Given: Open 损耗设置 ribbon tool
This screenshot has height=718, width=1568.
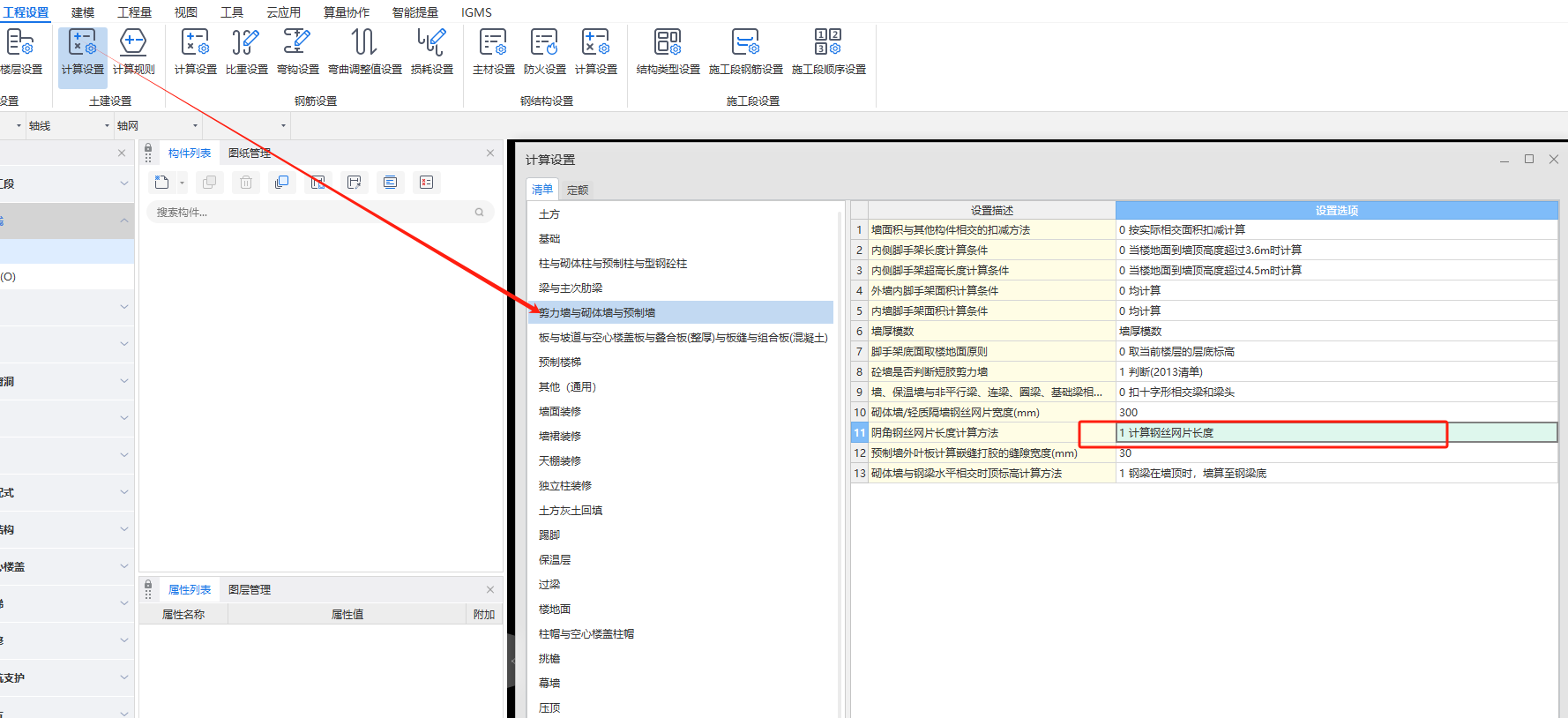Looking at the screenshot, I should [431, 53].
